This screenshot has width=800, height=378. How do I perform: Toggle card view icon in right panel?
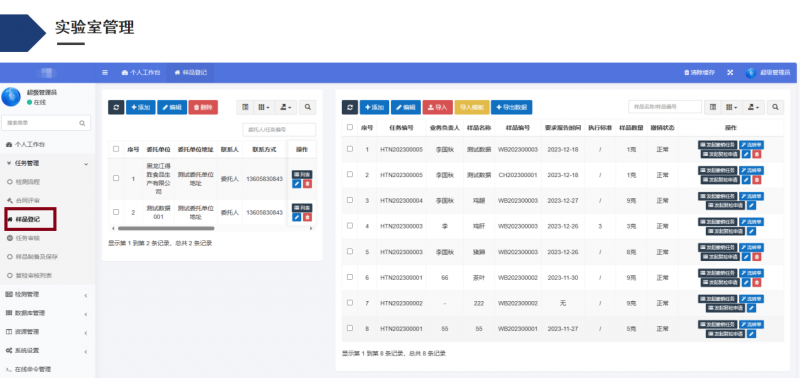coord(713,107)
